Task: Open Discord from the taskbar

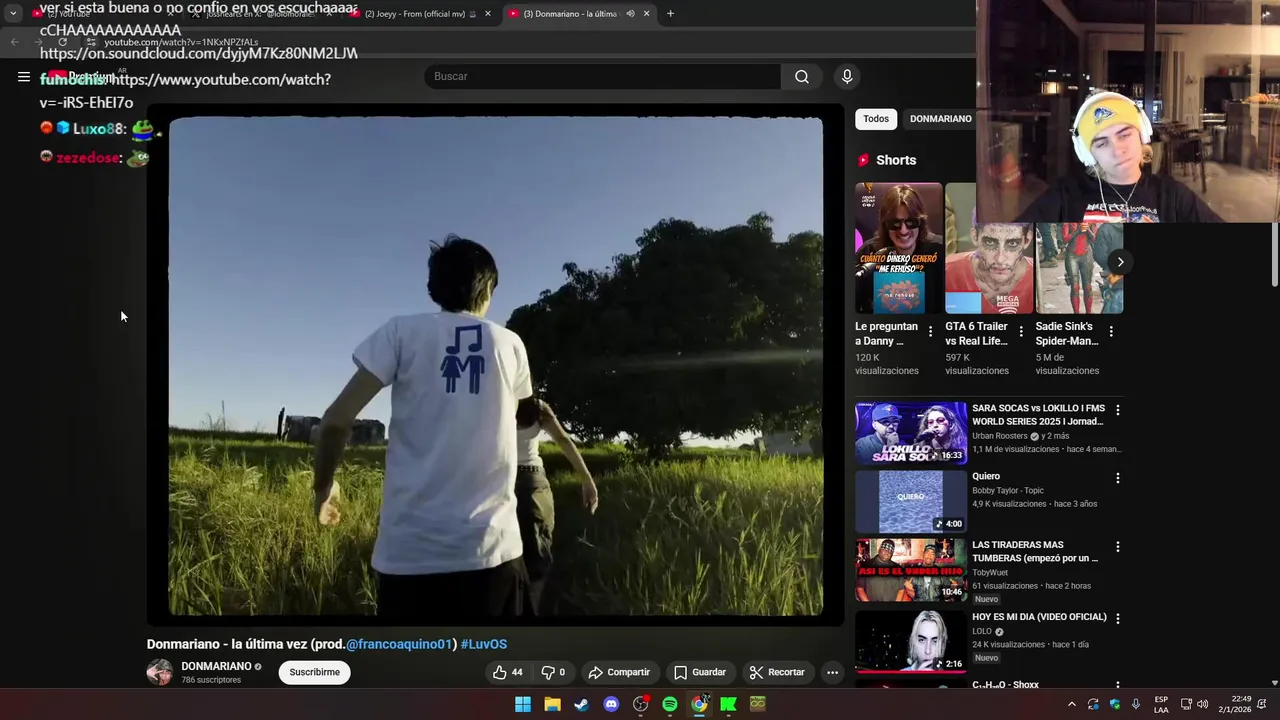Action: coord(611,704)
